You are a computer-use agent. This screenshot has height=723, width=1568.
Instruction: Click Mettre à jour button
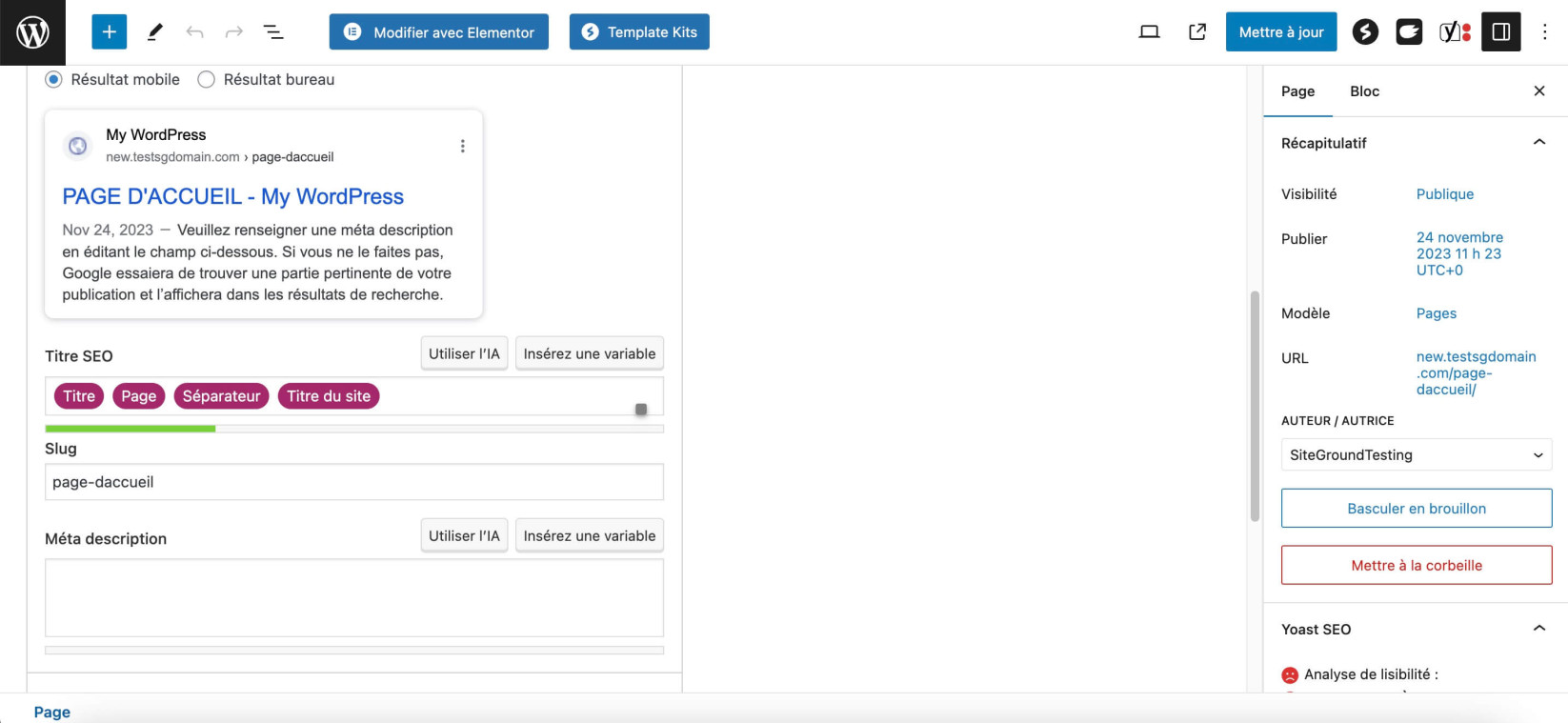(x=1281, y=32)
